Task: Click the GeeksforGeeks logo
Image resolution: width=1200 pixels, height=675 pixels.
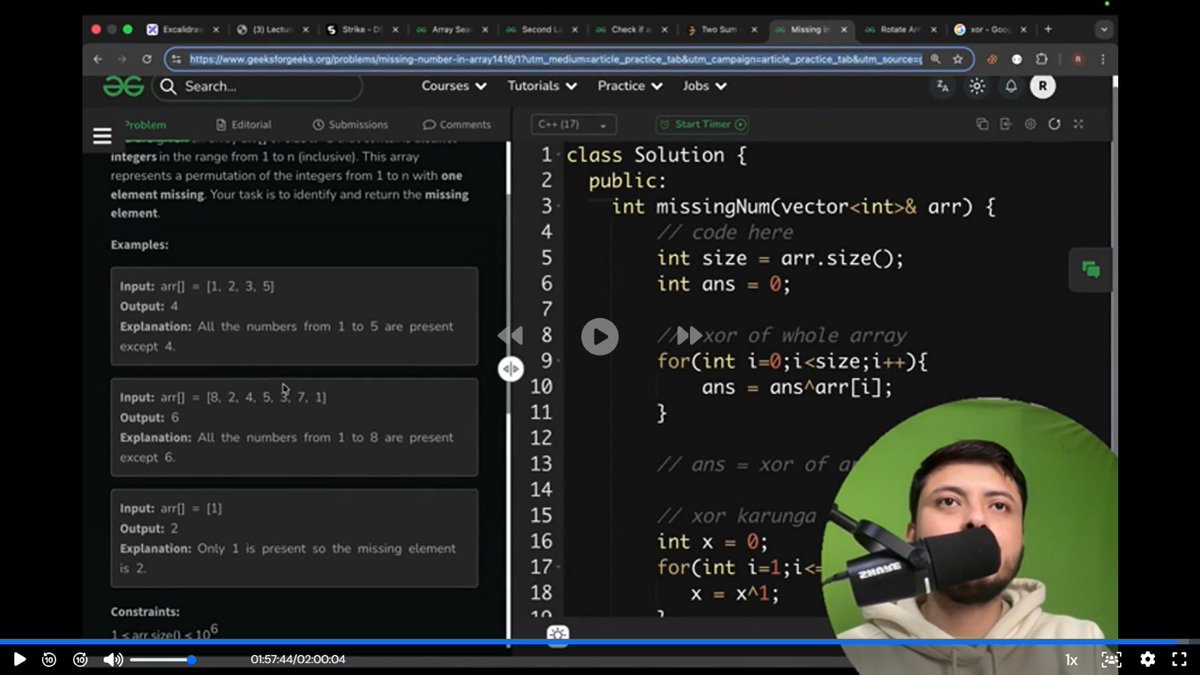Action: click(x=123, y=87)
